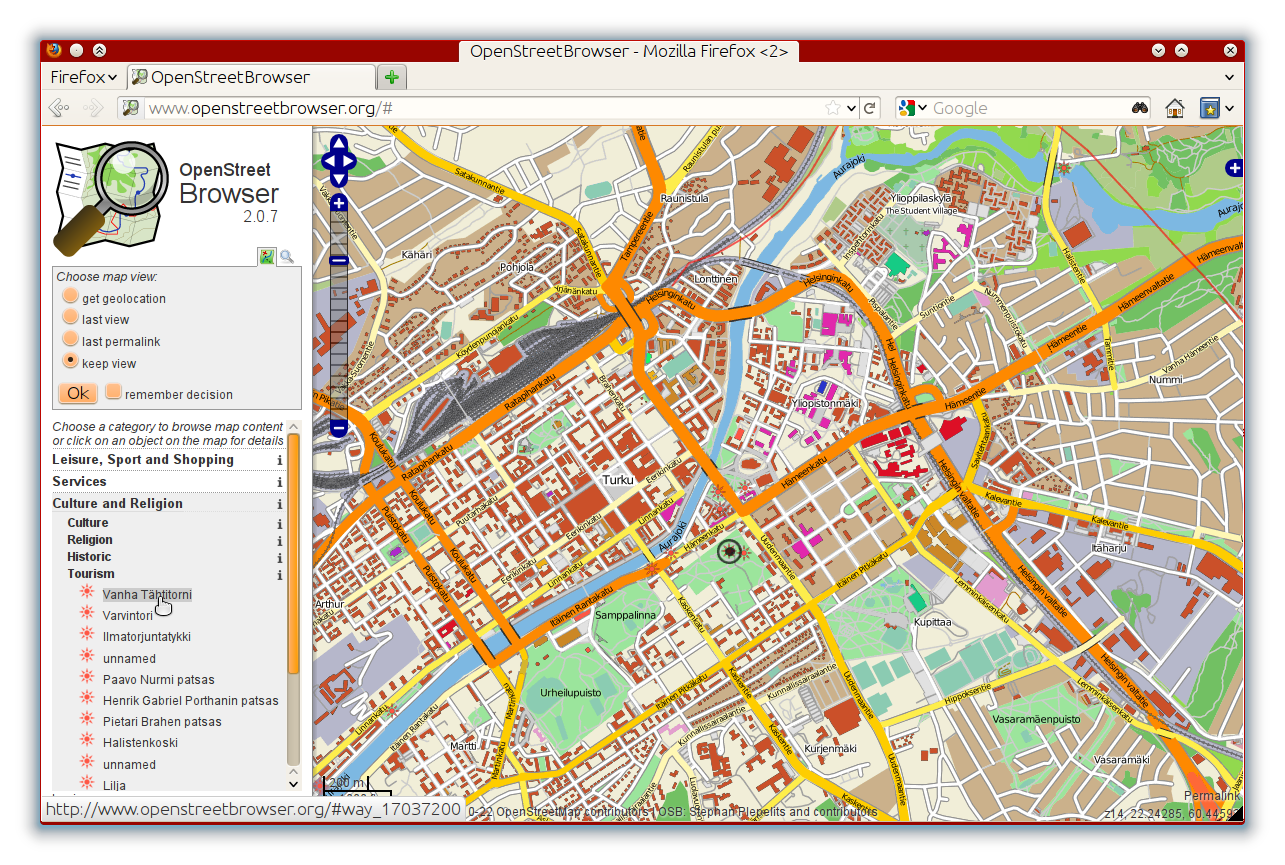The height and width of the screenshot is (865, 1285).
Task: Zoom in using the map plus button
Action: (338, 203)
